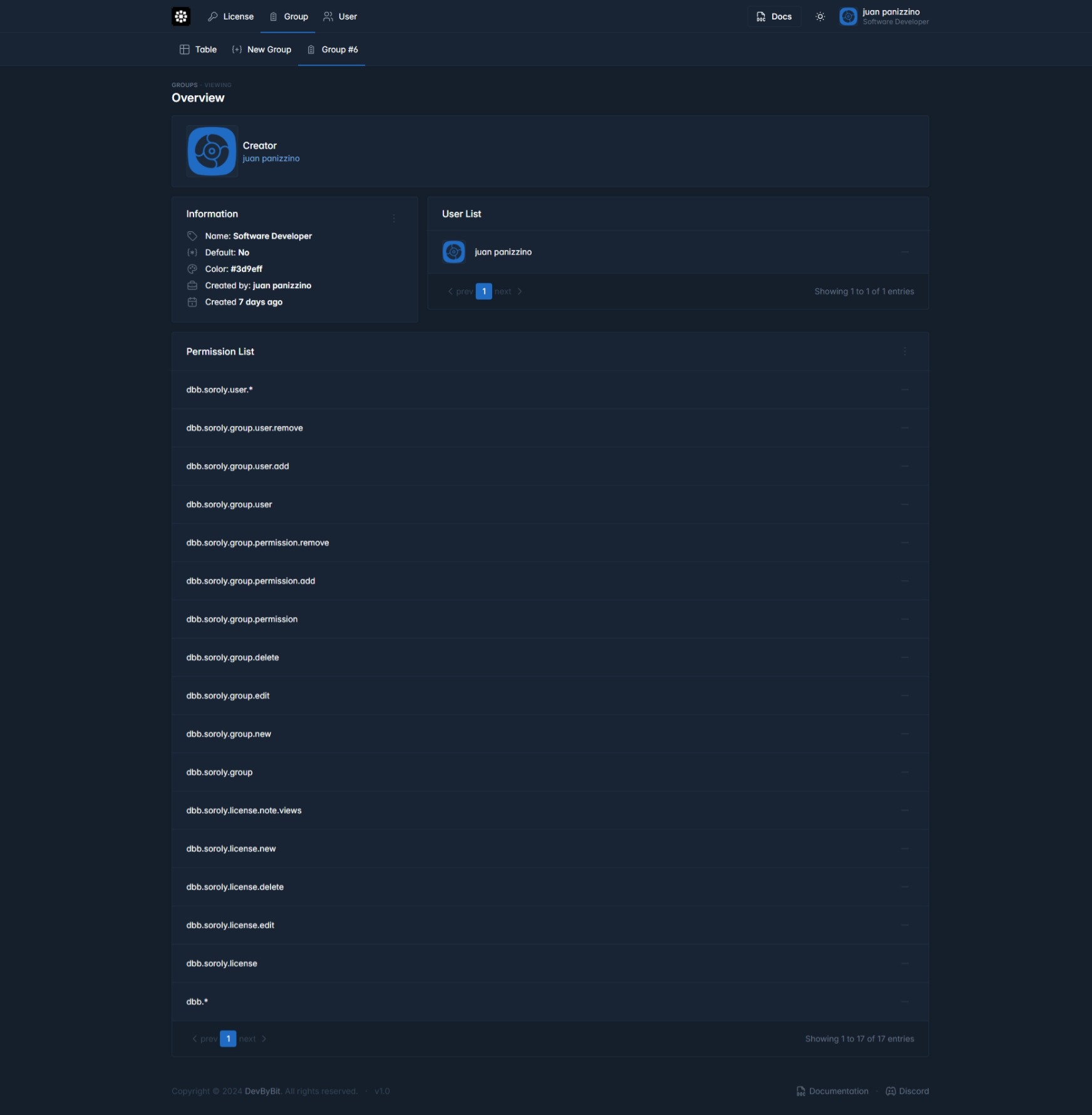Click the Default asterisk icon
1092x1115 pixels.
point(192,252)
